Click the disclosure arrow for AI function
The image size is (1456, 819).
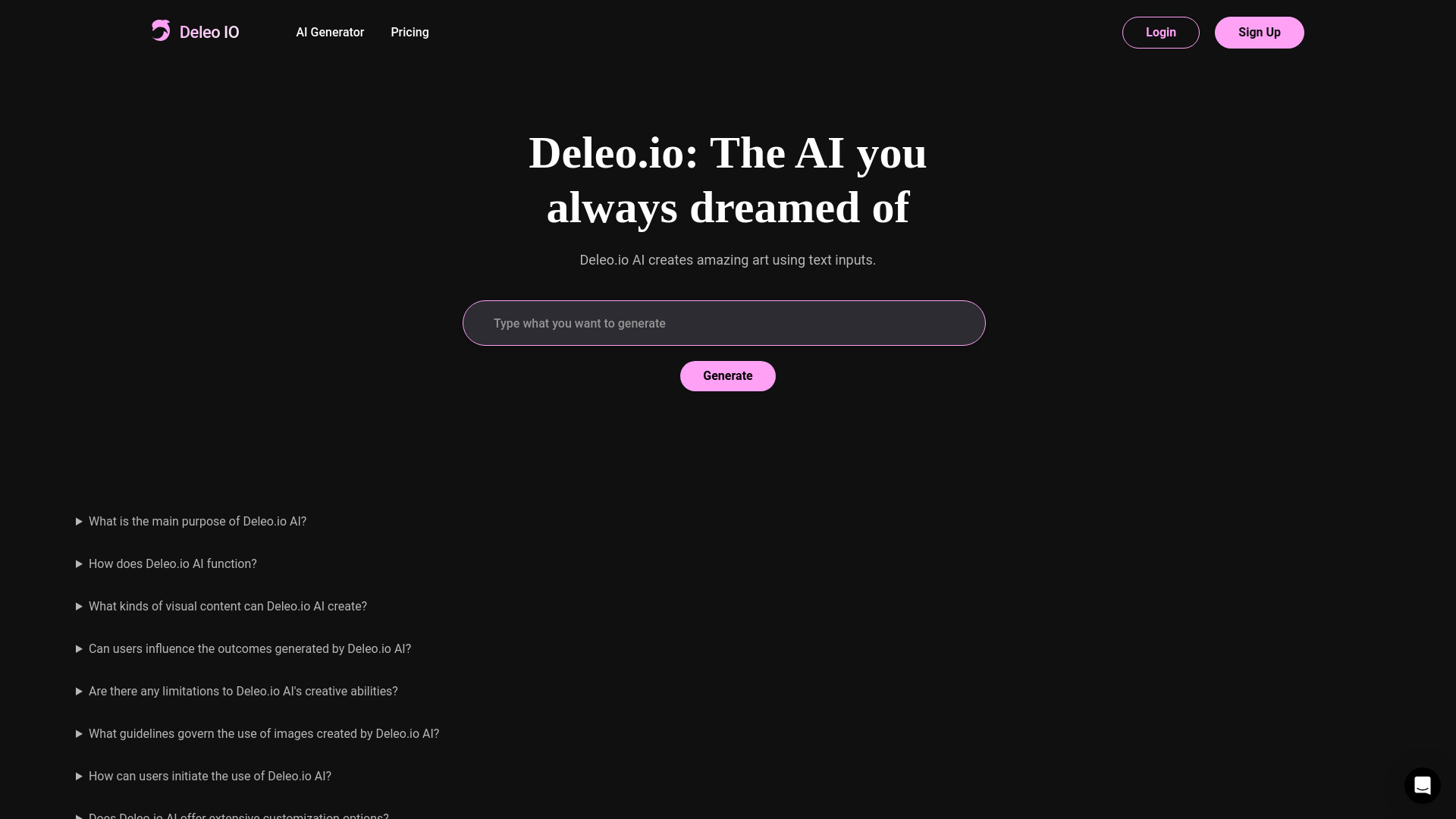click(78, 564)
